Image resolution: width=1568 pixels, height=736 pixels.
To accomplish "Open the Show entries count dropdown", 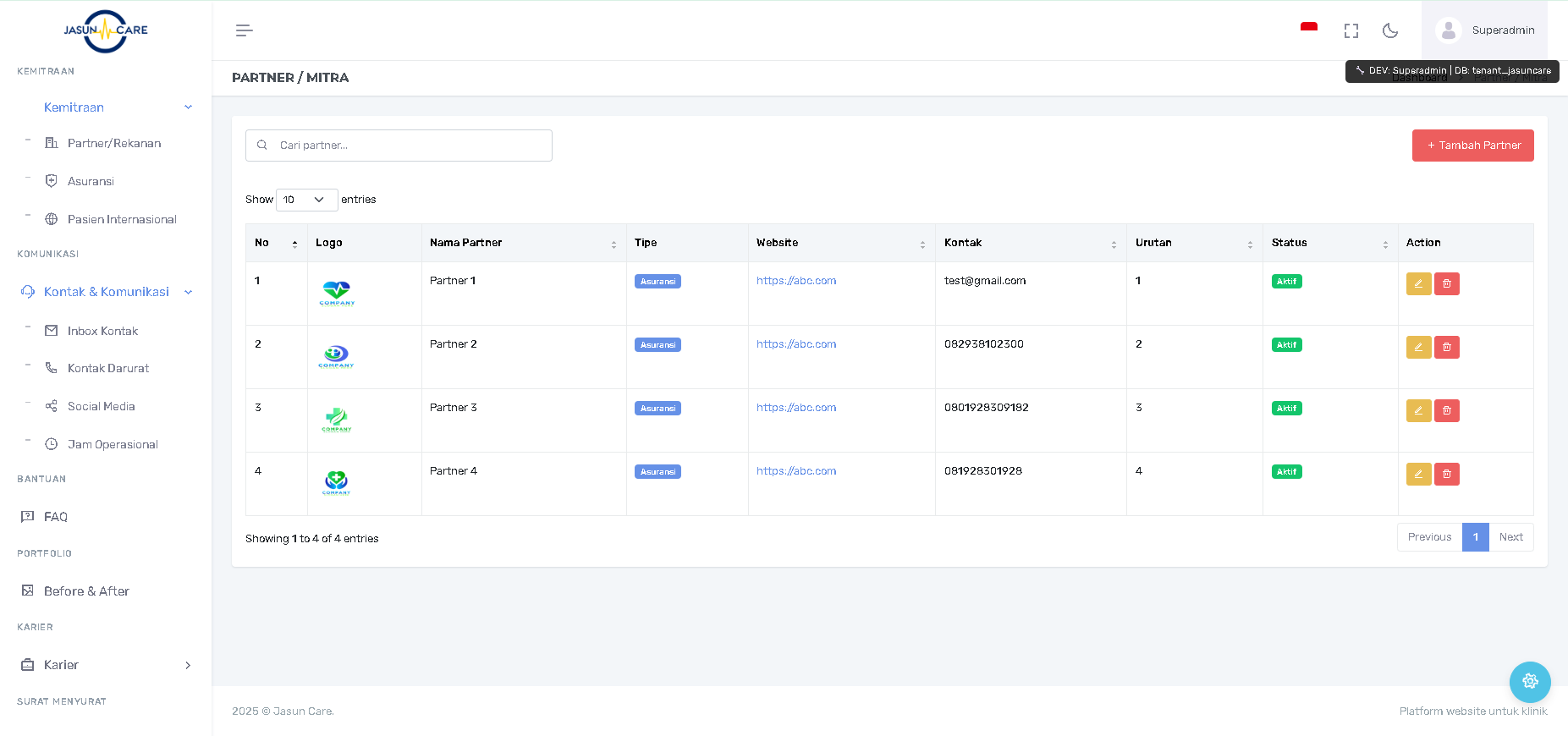I will tap(306, 200).
